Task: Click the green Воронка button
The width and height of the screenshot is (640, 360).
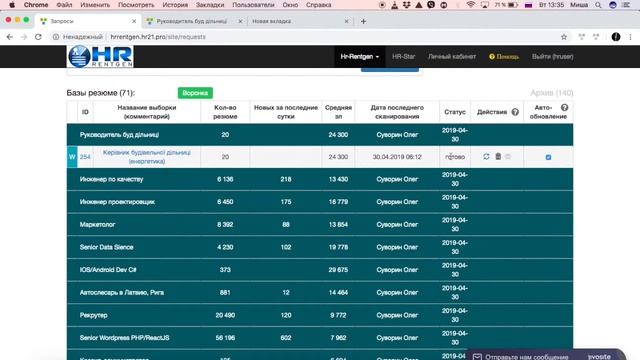Action: click(x=195, y=93)
